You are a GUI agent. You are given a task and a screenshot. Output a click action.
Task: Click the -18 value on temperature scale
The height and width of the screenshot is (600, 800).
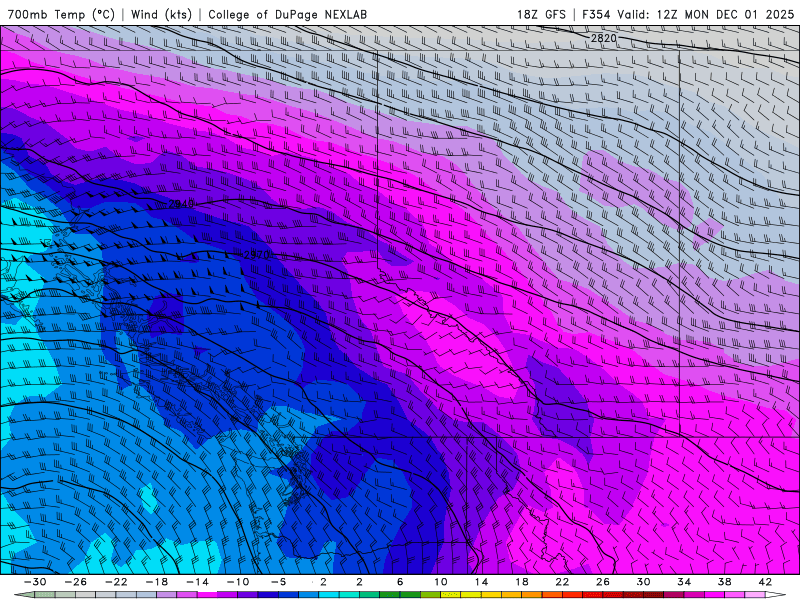coord(157,582)
